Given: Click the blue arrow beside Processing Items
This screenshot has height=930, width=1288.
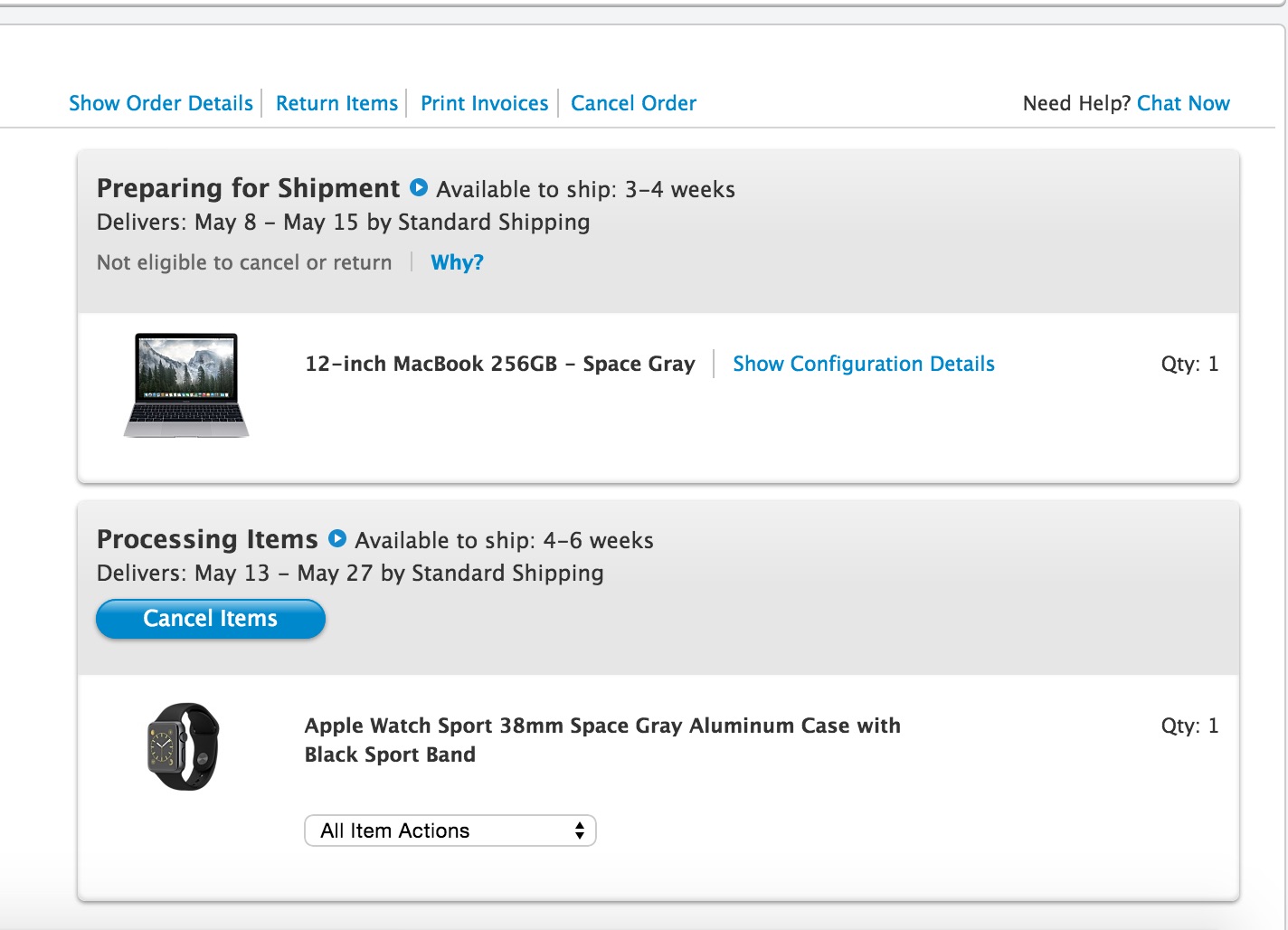Looking at the screenshot, I should tap(337, 538).
